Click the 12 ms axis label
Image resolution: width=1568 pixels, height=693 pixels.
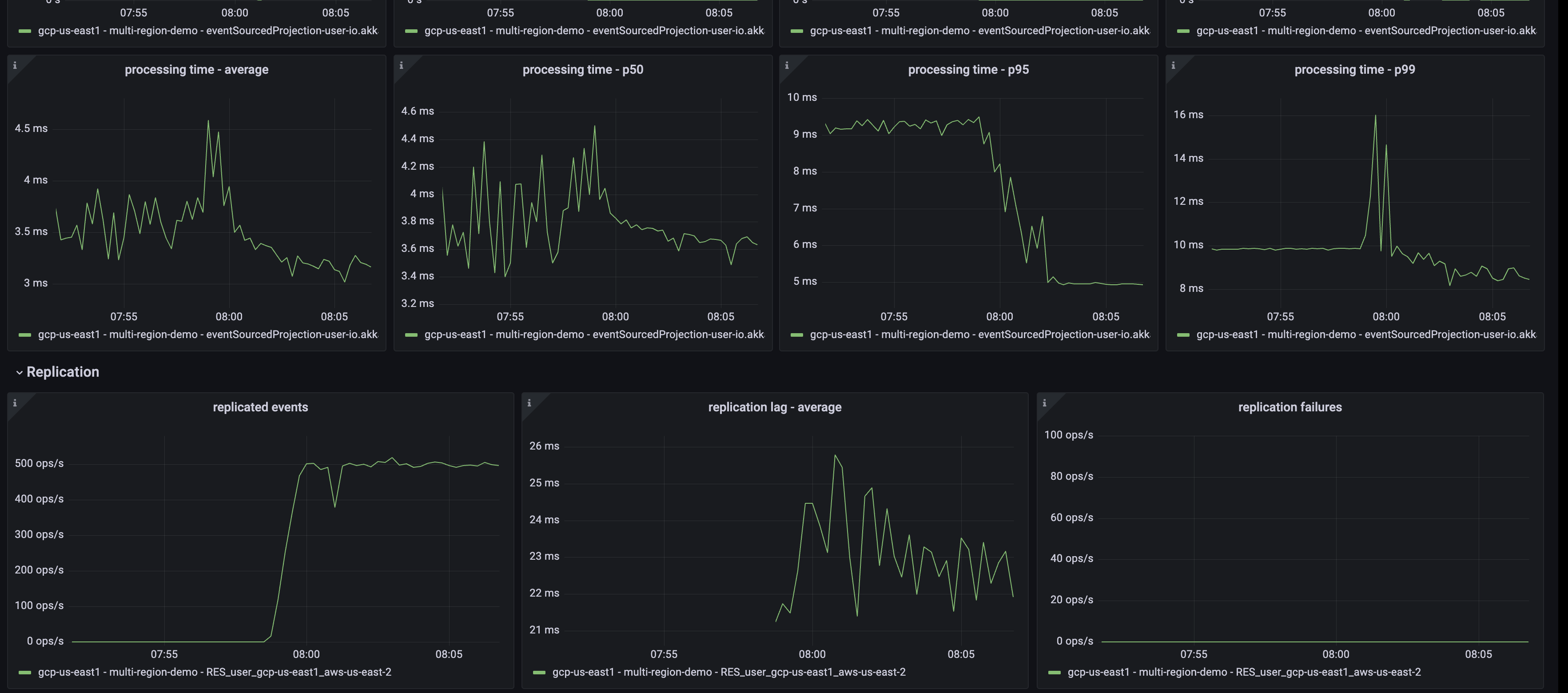pyautogui.click(x=1188, y=201)
